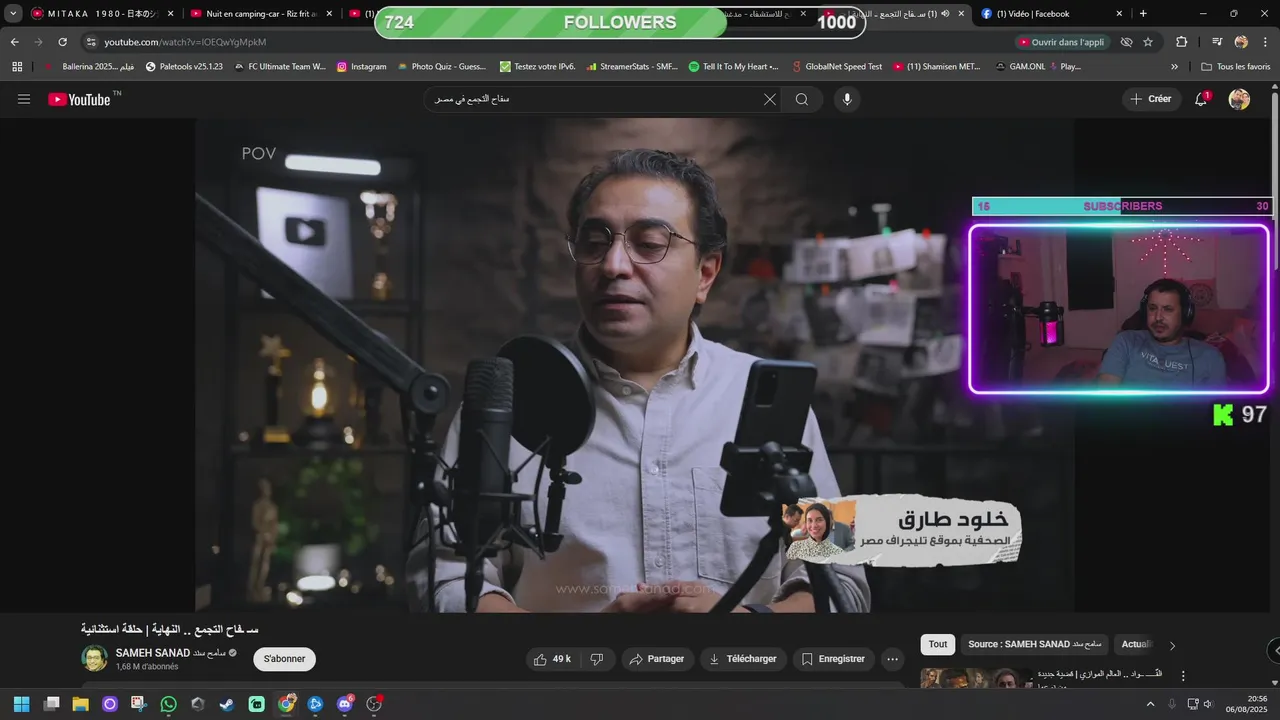Open the YouTube notifications bell
The width and height of the screenshot is (1280, 720).
(x=1201, y=99)
